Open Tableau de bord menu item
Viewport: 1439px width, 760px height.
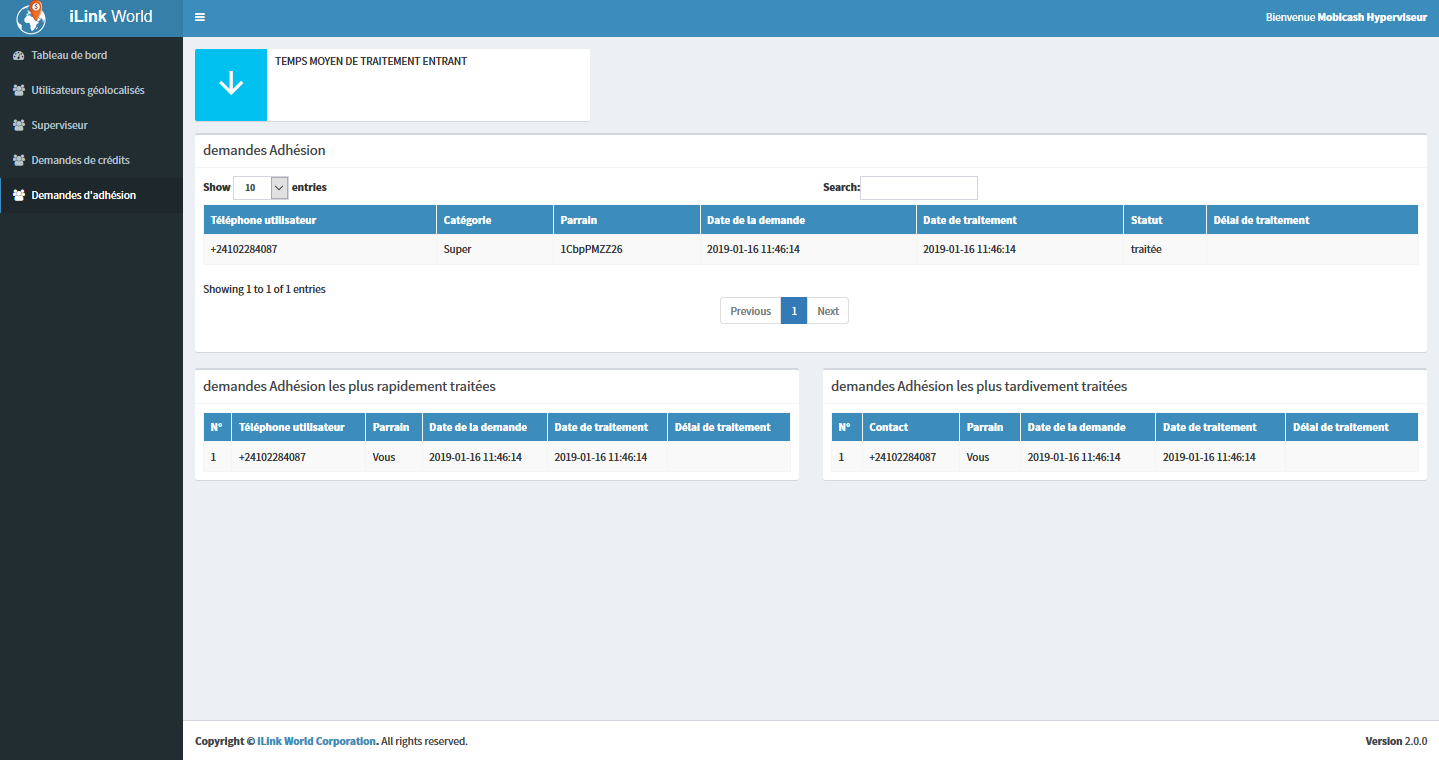click(69, 55)
